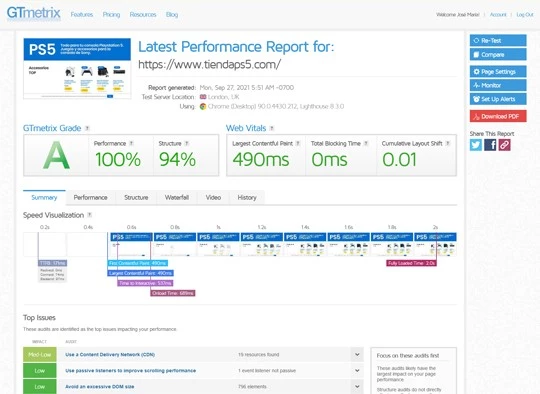This screenshot has height=394, width=540.
Task: Share report via Facebook icon
Action: tap(490, 145)
